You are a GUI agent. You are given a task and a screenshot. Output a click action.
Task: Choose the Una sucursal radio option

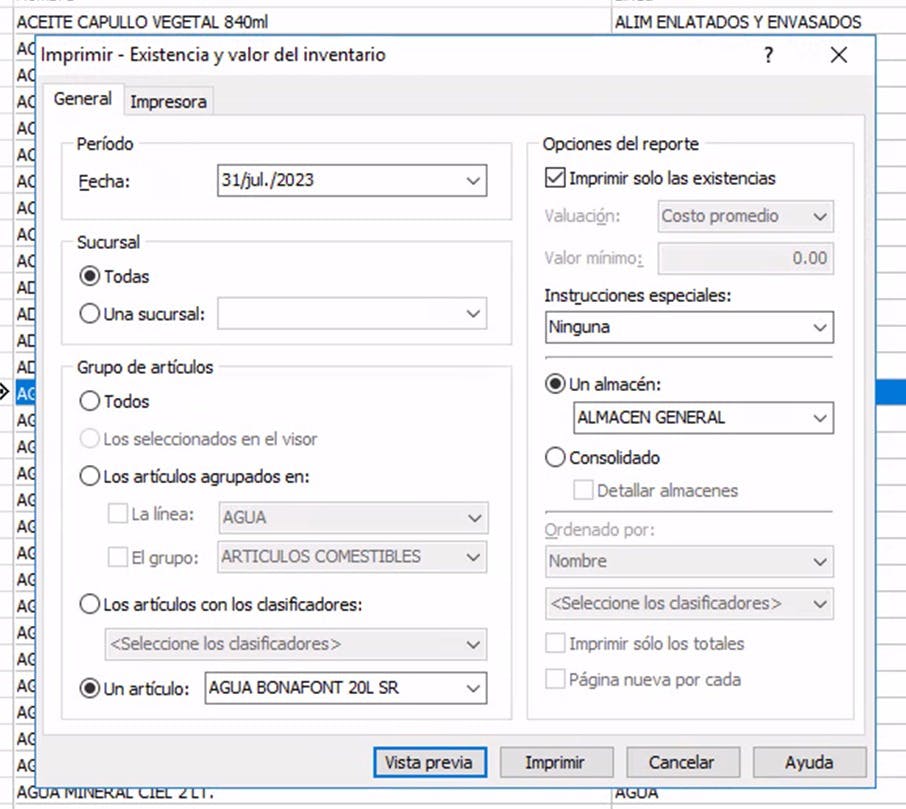(x=90, y=313)
